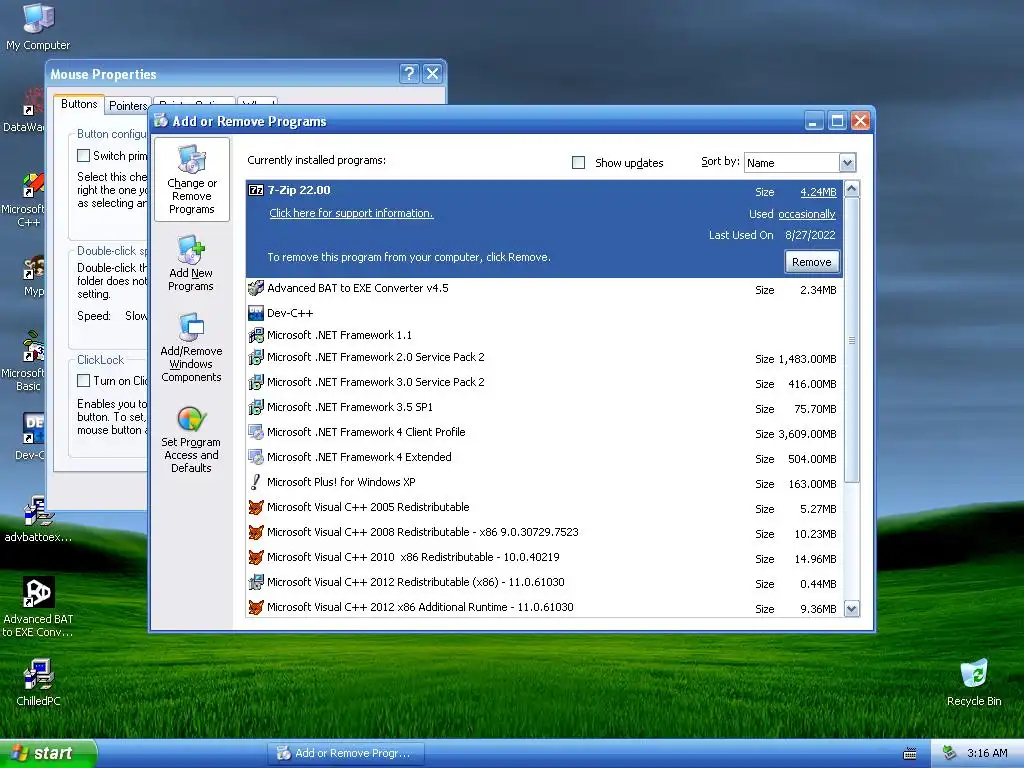Click the Dev-C++ list entry icon
The image size is (1024, 768).
[x=256, y=313]
